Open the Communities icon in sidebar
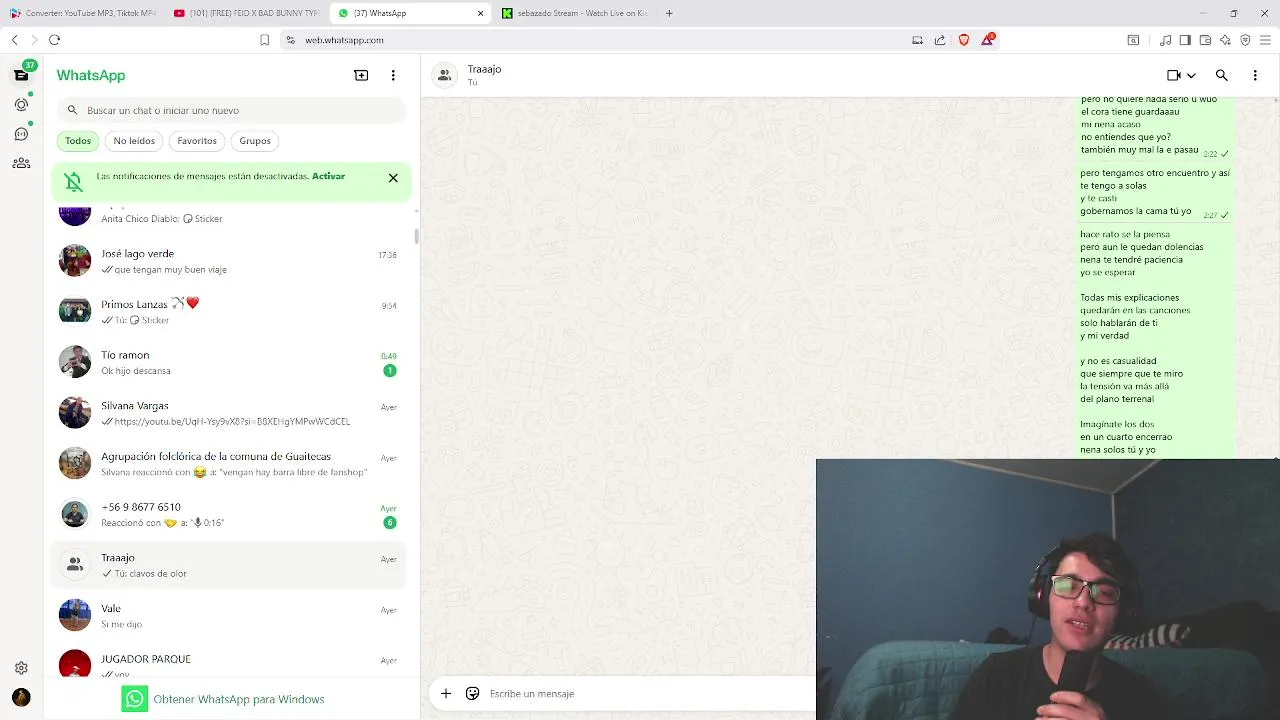The height and width of the screenshot is (720, 1280). click(21, 163)
